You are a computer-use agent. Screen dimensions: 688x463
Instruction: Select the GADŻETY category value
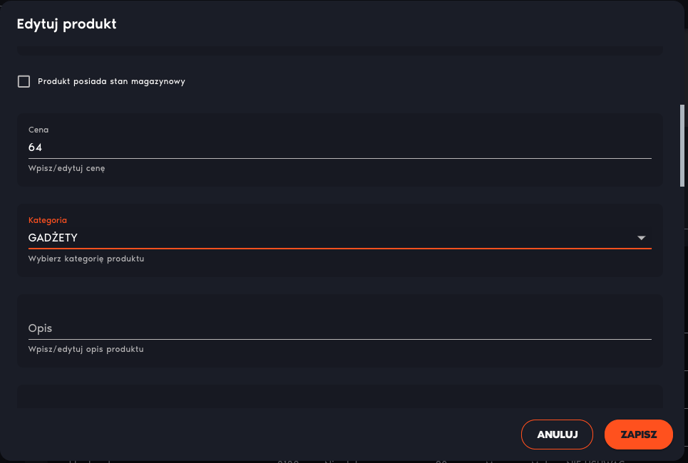click(x=53, y=238)
